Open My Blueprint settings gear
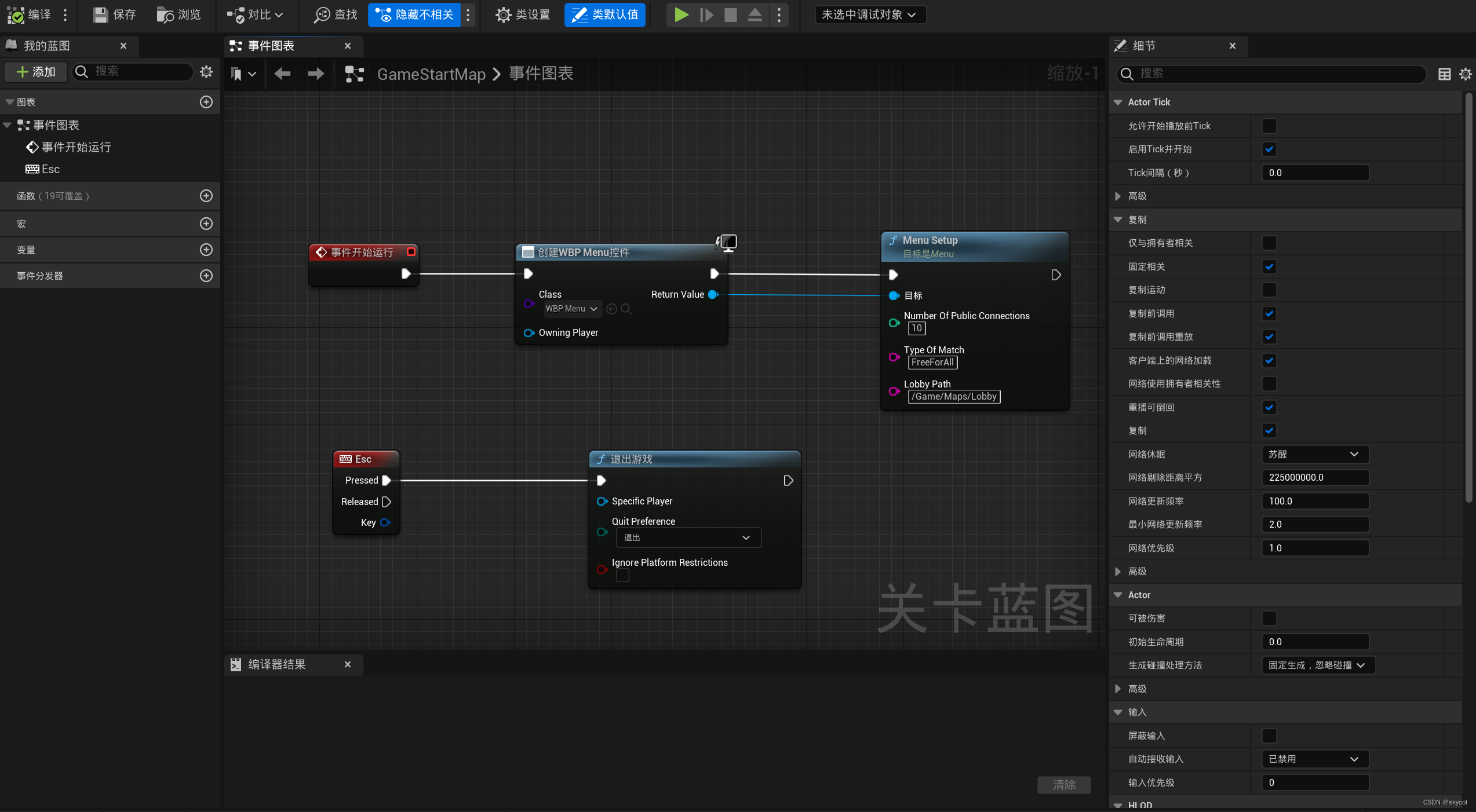The width and height of the screenshot is (1476, 812). point(206,72)
